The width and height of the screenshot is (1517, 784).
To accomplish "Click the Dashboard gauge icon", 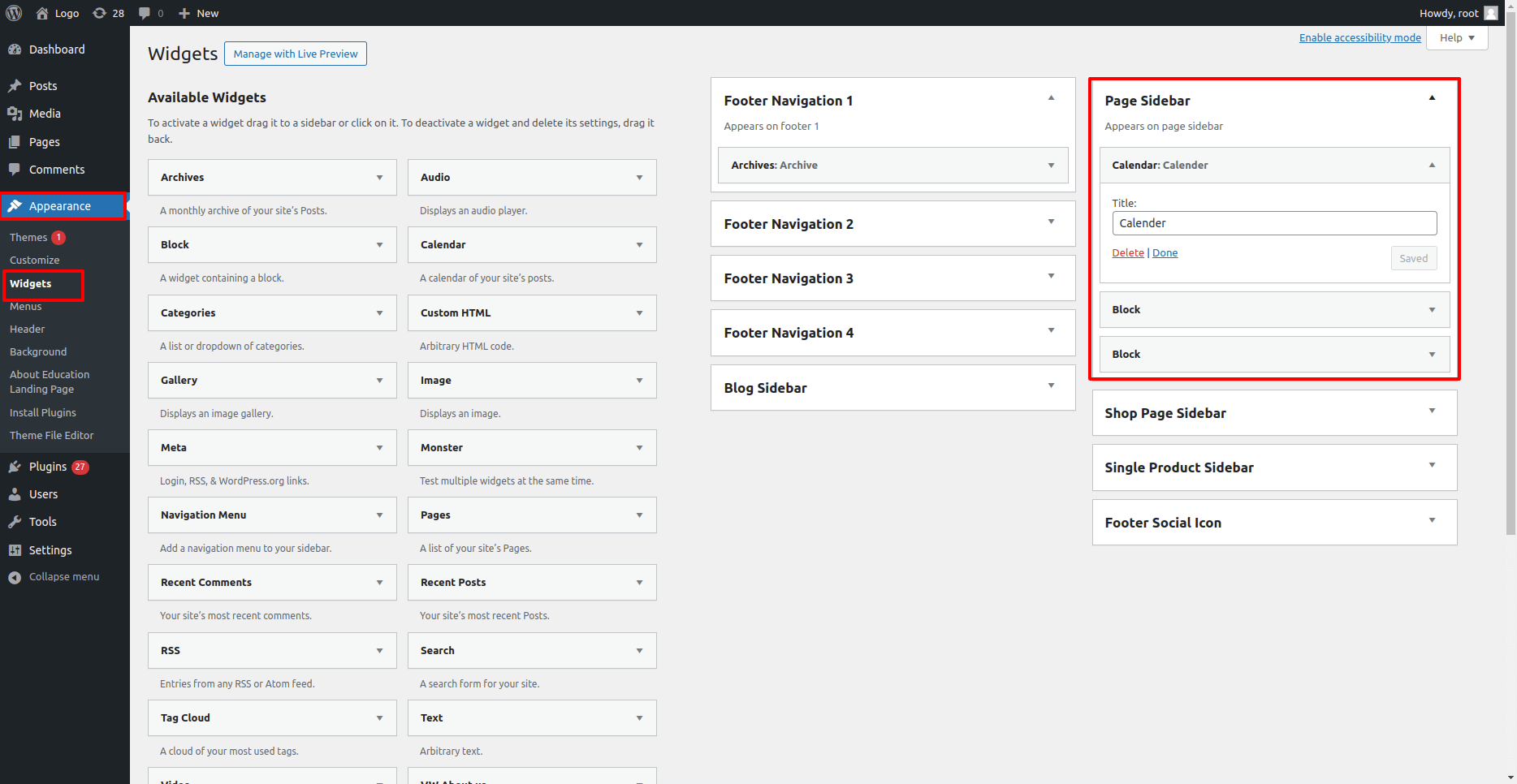I will click(x=15, y=50).
